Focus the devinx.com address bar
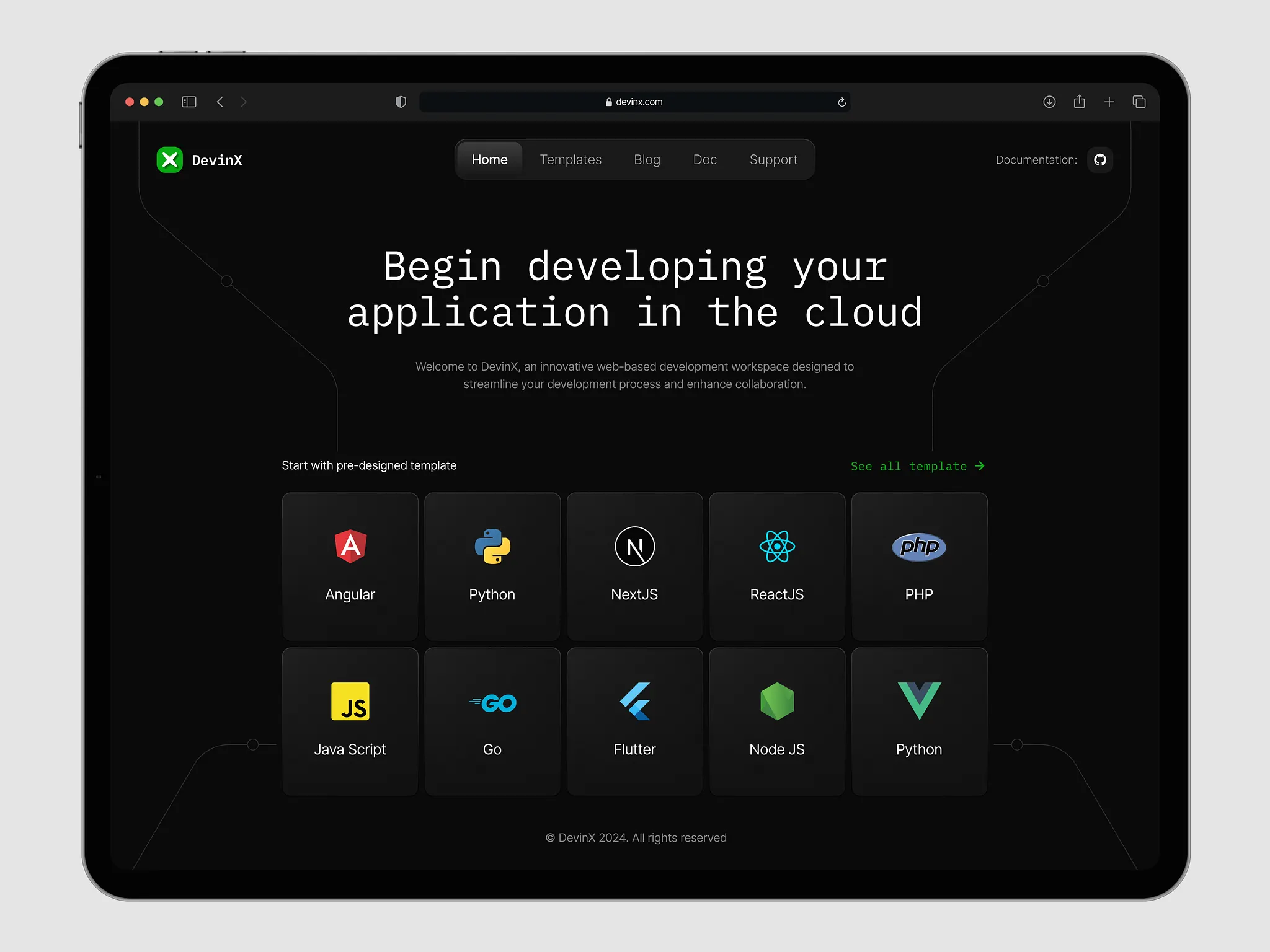Image resolution: width=1270 pixels, height=952 pixels. tap(634, 102)
